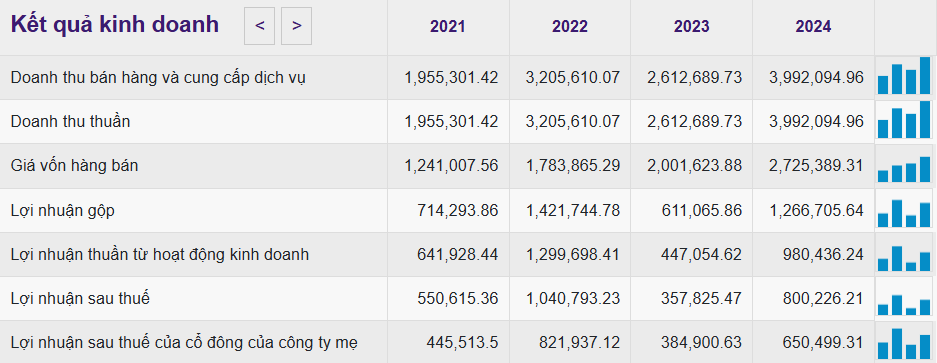Open the mini chart for Lợi nhuận gộp

pos(904,209)
